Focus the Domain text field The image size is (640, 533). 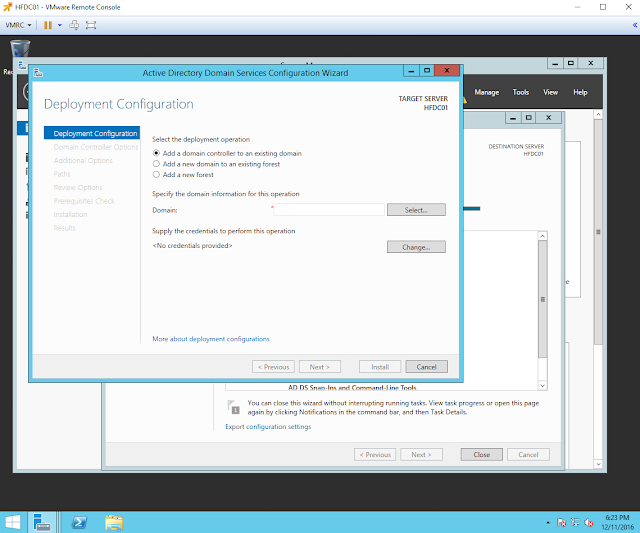pyautogui.click(x=329, y=210)
